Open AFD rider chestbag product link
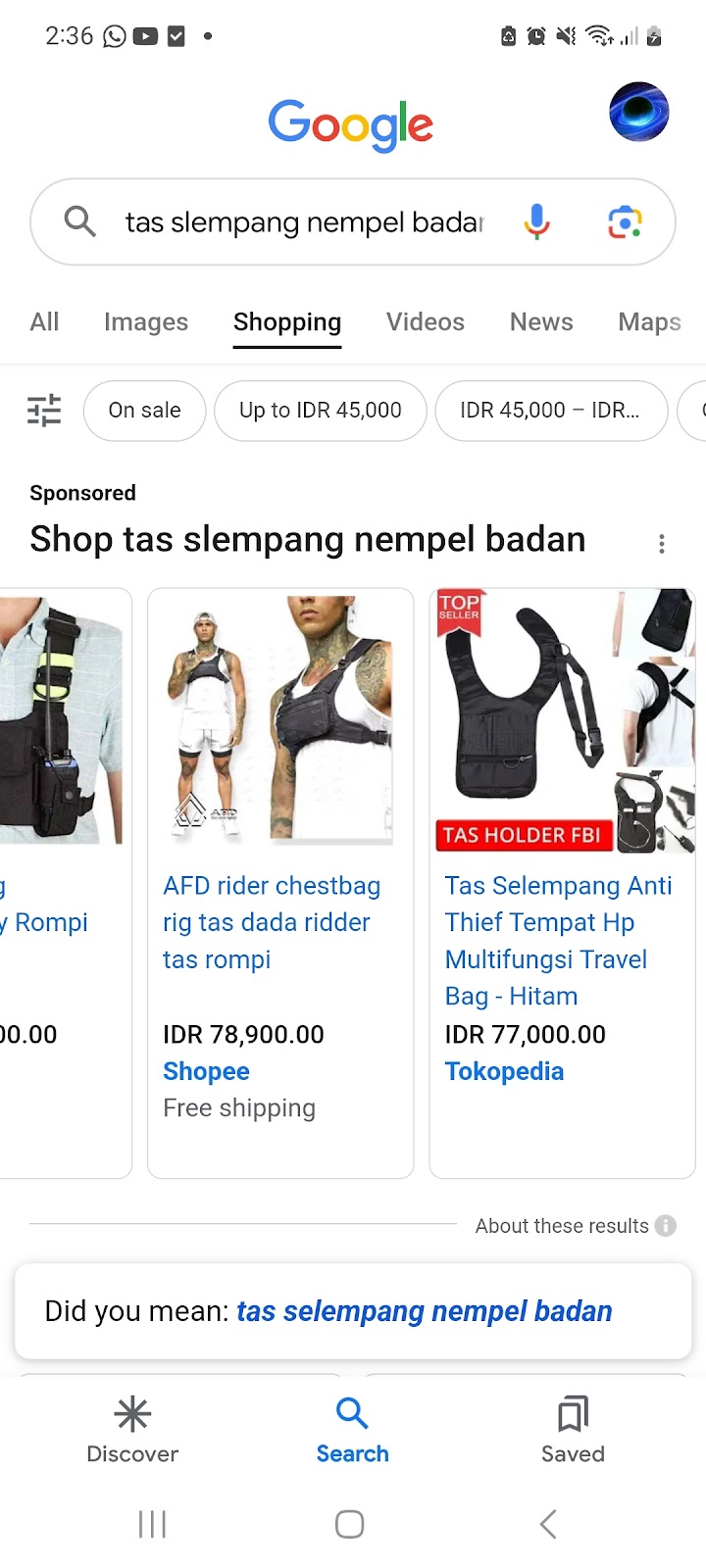This screenshot has width=706, height=1568. point(272,922)
